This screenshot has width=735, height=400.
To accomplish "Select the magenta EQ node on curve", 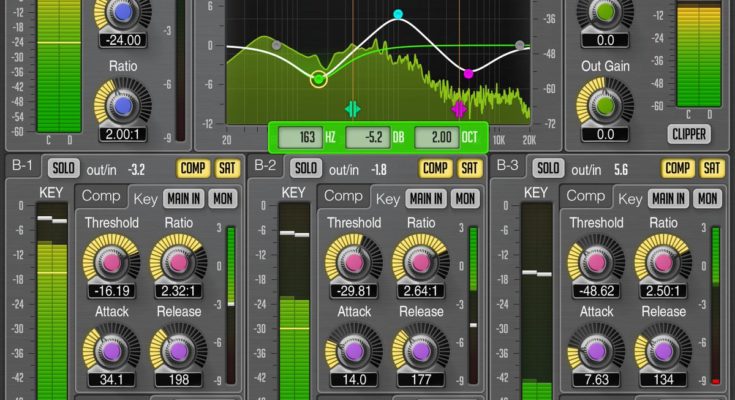I will (468, 73).
